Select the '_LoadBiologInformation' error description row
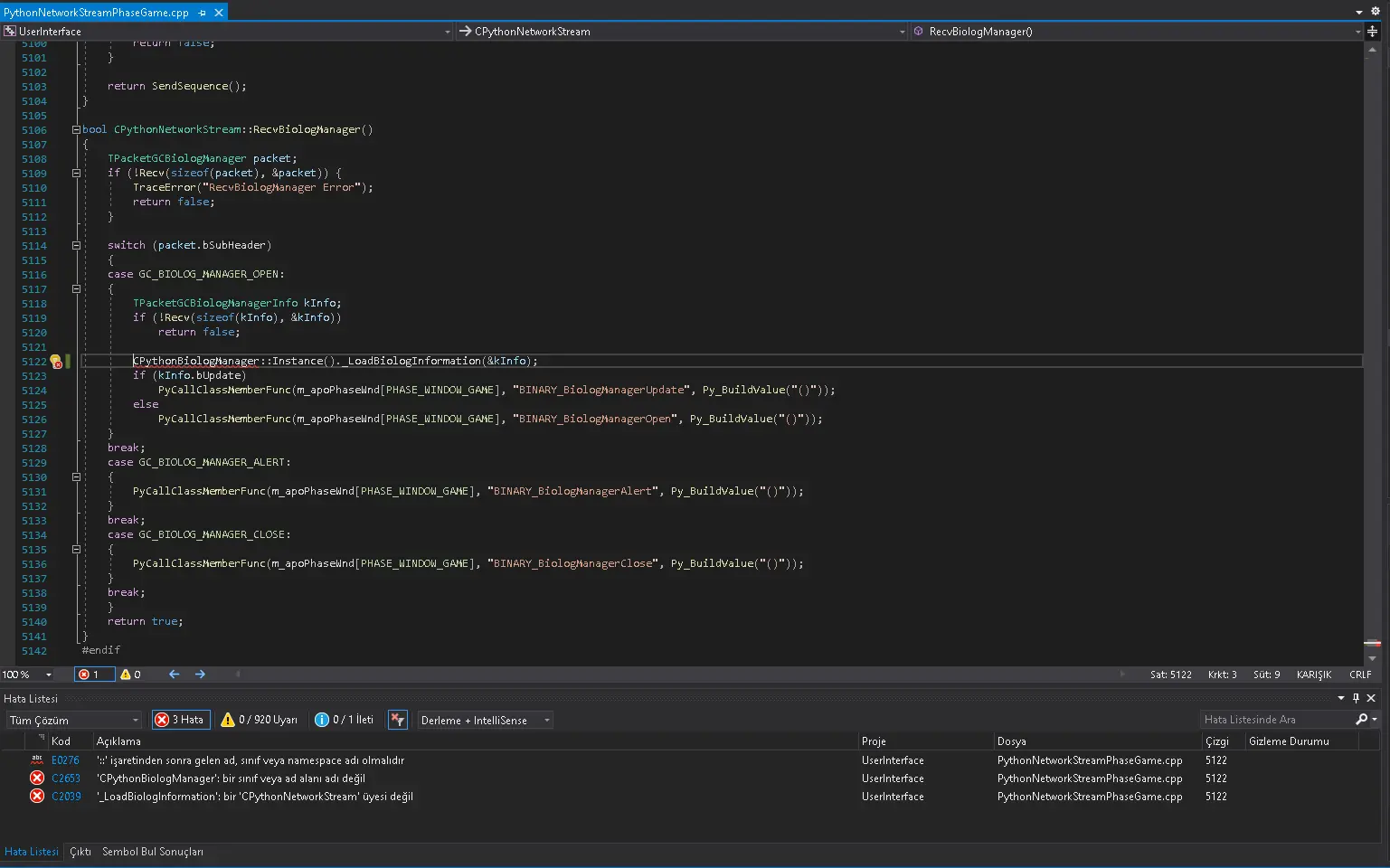1390x868 pixels. click(x=255, y=797)
